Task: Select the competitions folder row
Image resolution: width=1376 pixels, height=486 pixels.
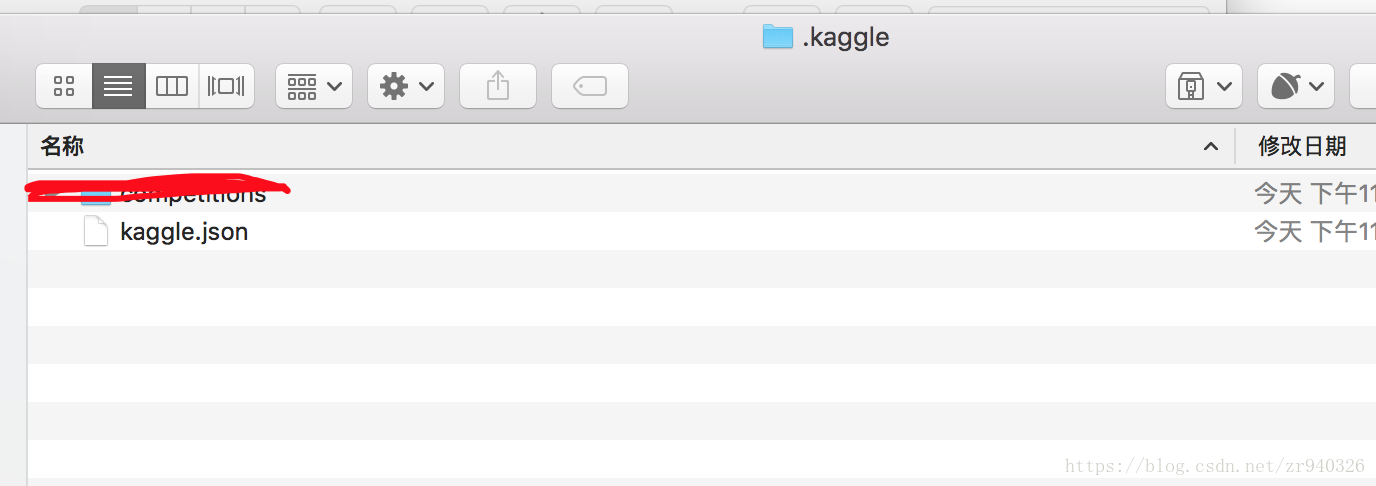Action: [702, 193]
